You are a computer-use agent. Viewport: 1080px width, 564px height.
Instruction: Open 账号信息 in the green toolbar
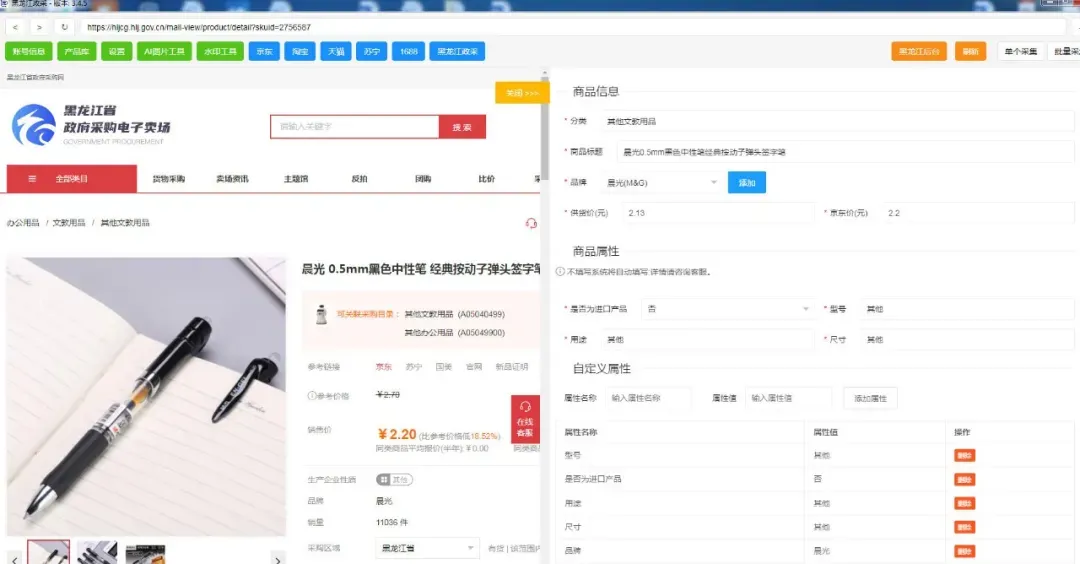tap(29, 52)
